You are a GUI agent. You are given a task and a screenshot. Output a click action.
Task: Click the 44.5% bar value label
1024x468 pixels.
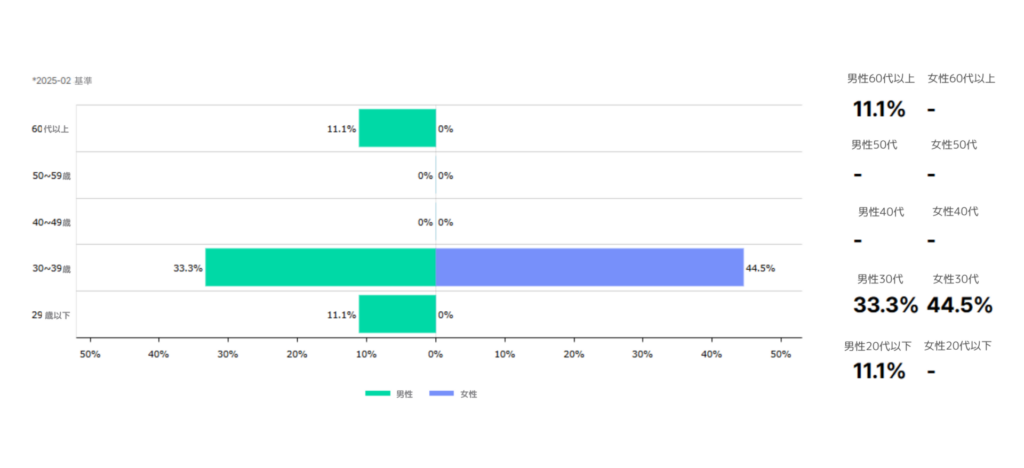tap(760, 268)
